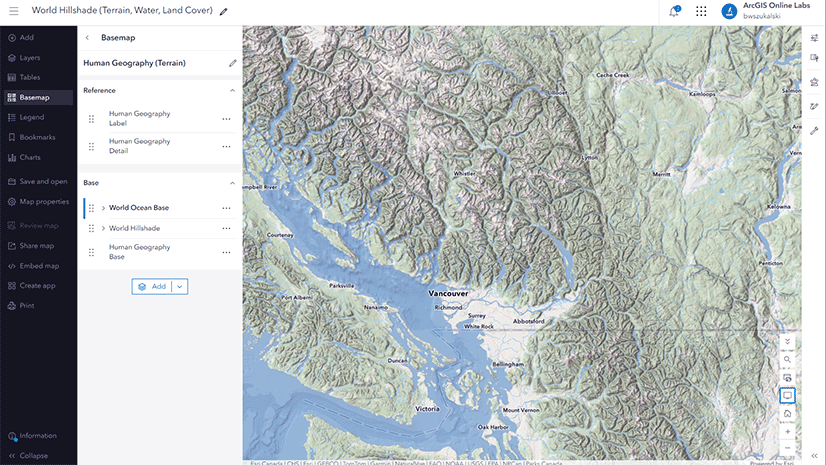This screenshot has height=465, width=826.
Task: Open the bwszukalski user profile
Action: tap(766, 11)
